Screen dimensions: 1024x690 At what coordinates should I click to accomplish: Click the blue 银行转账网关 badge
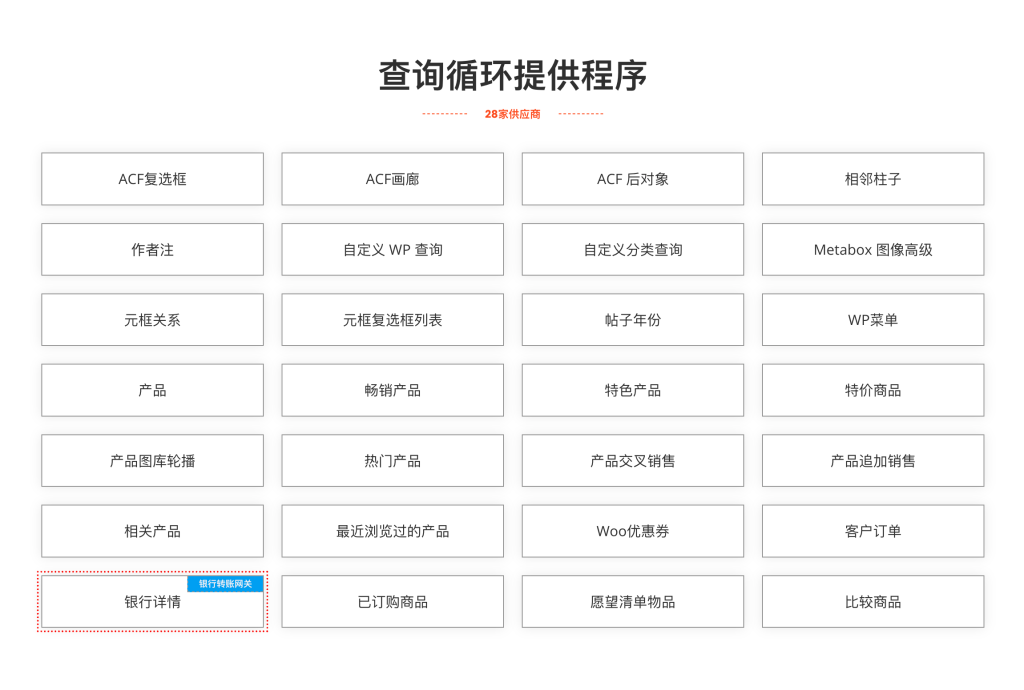pos(225,584)
